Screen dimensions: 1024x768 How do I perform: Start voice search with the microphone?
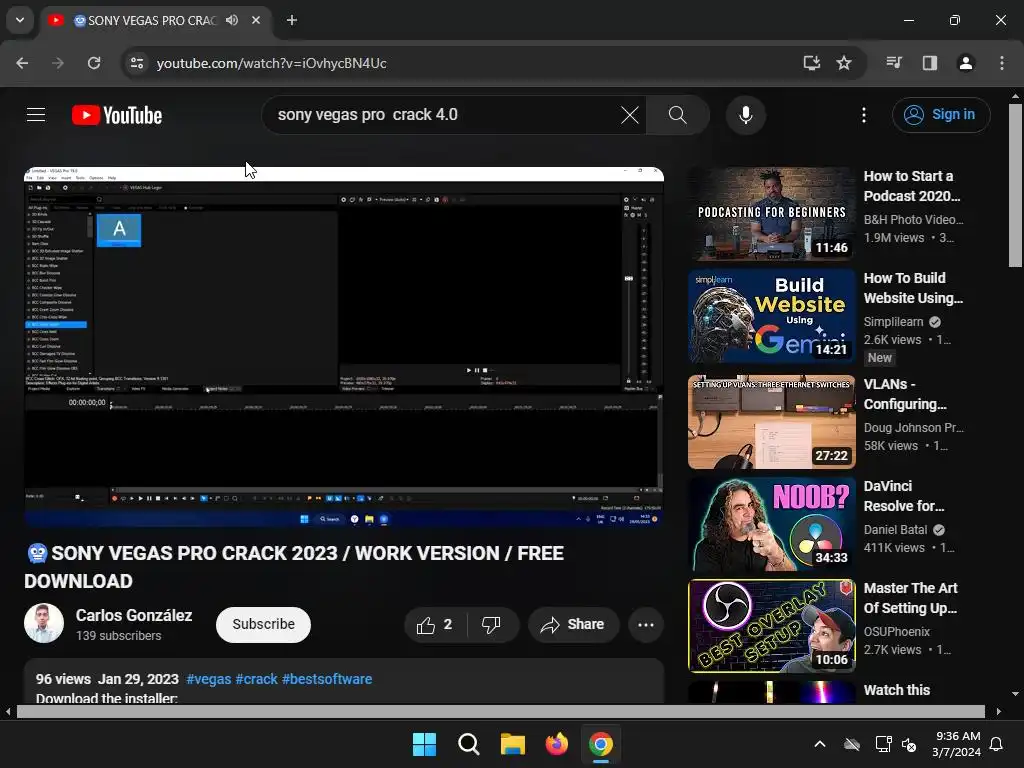click(x=746, y=115)
